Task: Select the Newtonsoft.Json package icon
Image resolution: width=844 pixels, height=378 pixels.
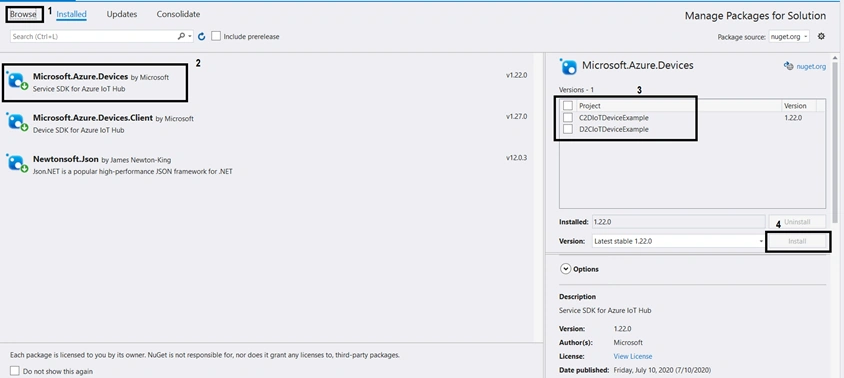Action: pos(17,163)
